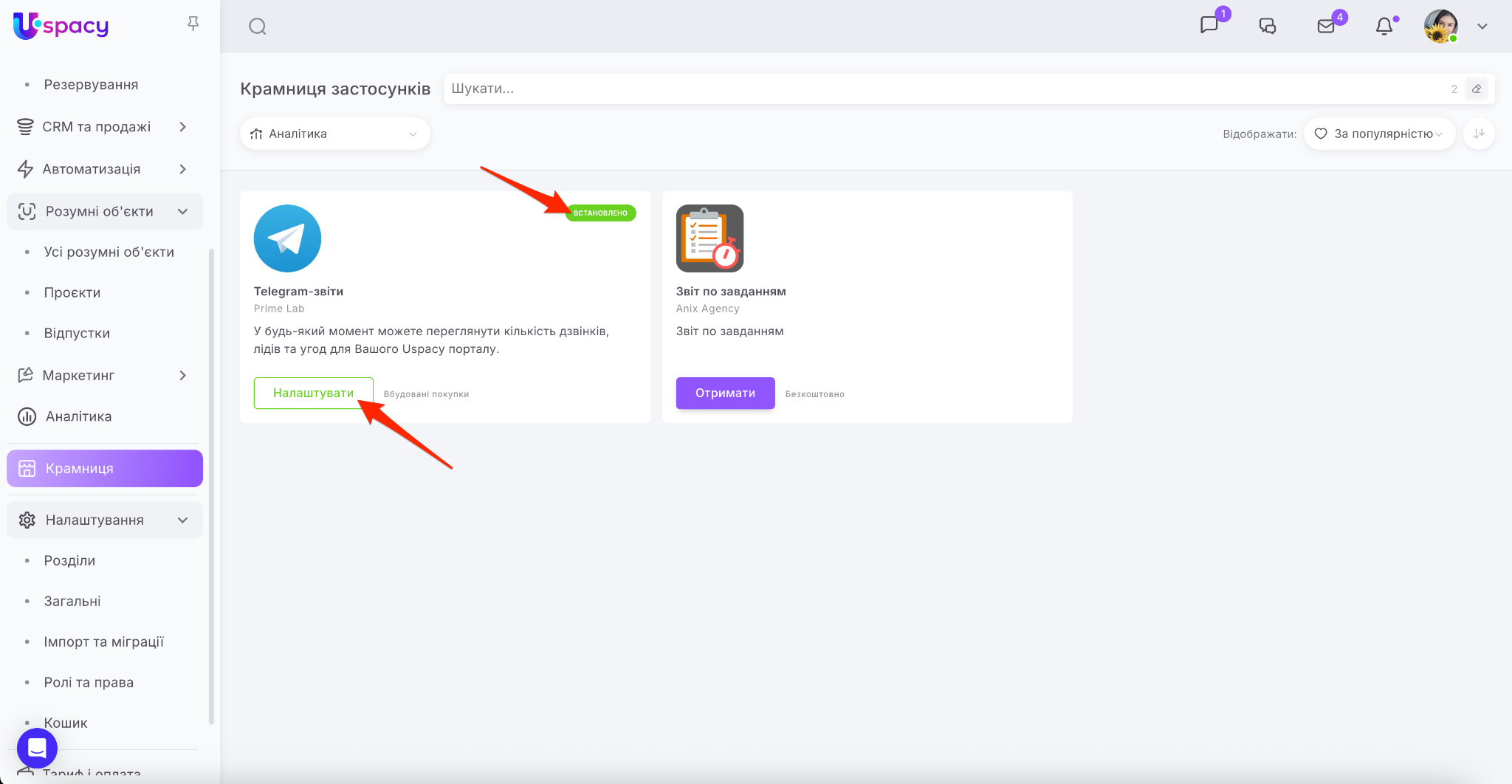
Task: Click the Telegram-звіти app logo
Action: click(287, 238)
